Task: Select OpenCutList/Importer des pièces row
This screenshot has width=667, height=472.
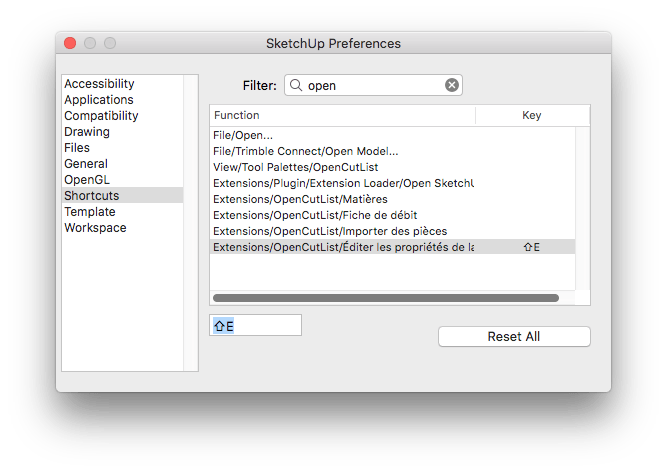Action: point(392,231)
